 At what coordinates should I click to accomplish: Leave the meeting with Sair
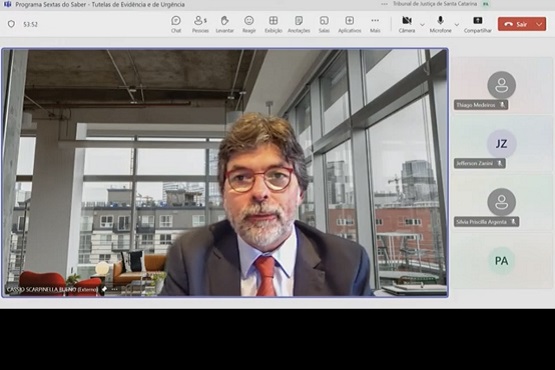[x=517, y=24]
